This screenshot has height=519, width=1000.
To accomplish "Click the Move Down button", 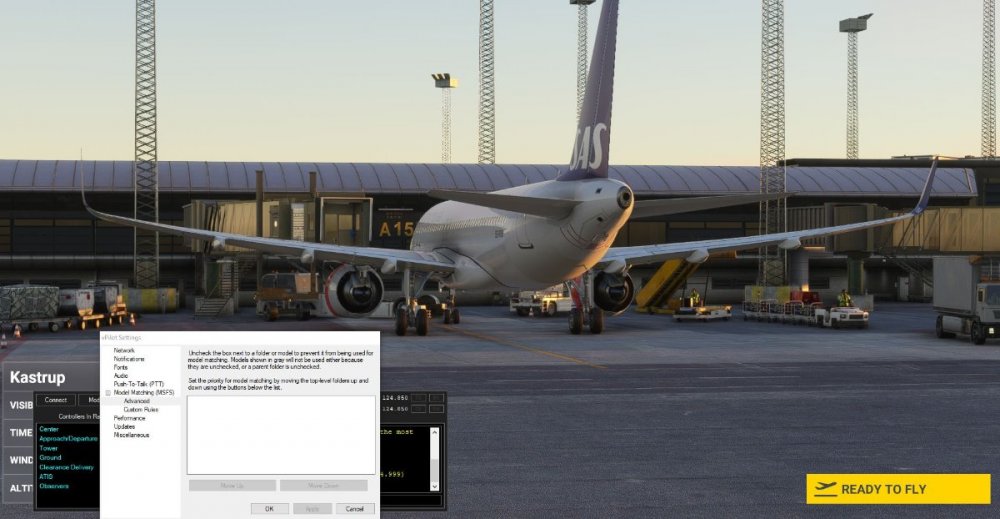I will coord(323,486).
